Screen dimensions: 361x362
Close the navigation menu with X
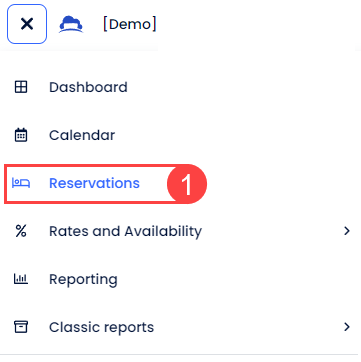[27, 24]
